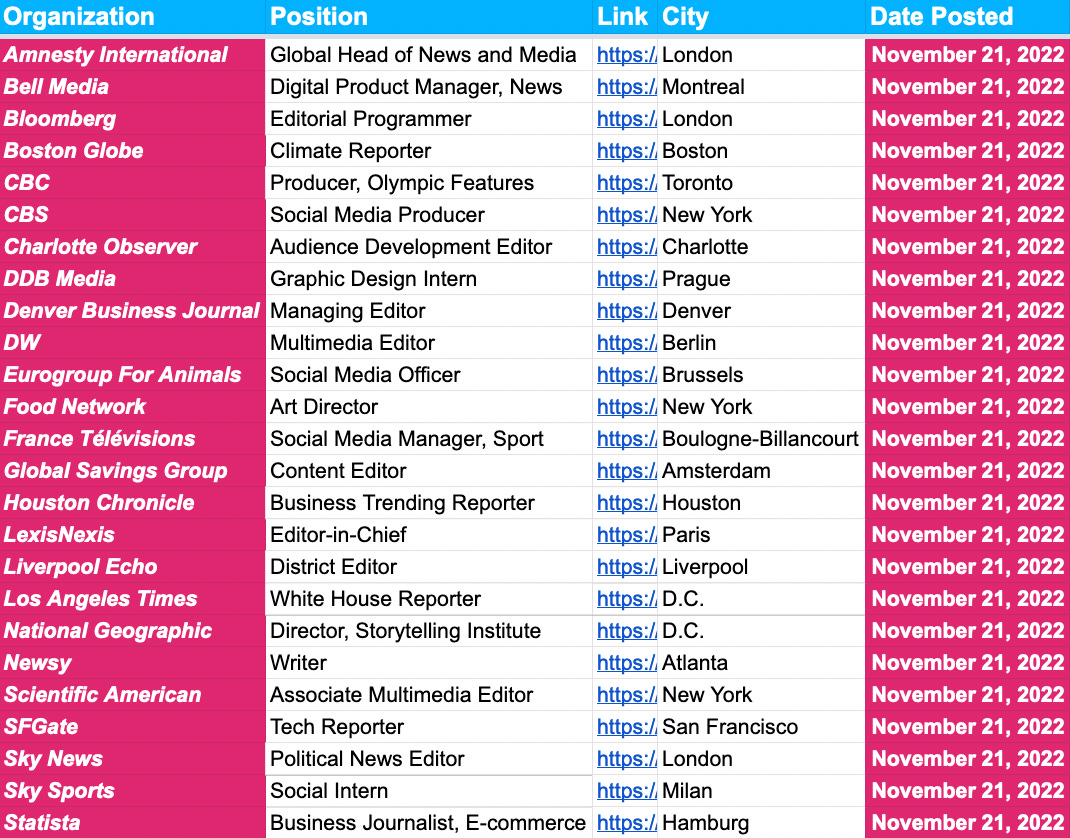
Task: Select the National Geographic cell
Action: click(132, 631)
